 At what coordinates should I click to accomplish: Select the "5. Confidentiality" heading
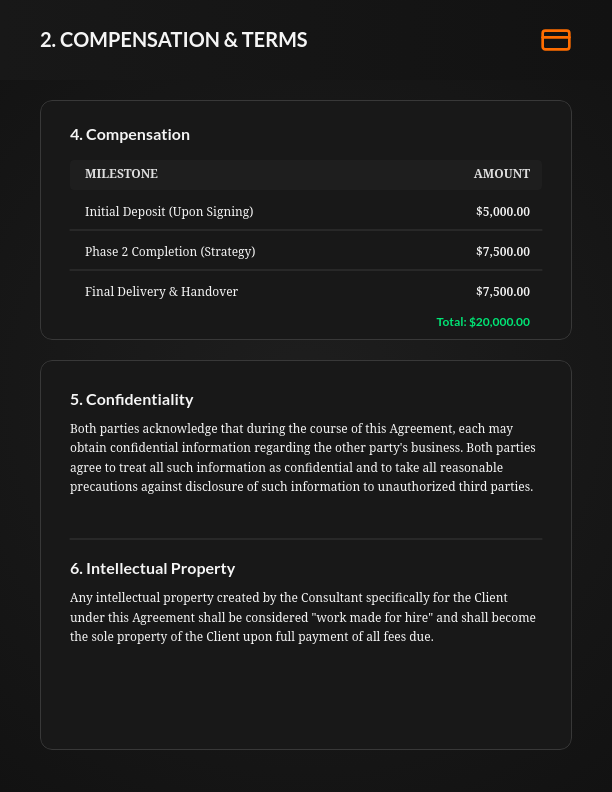132,400
